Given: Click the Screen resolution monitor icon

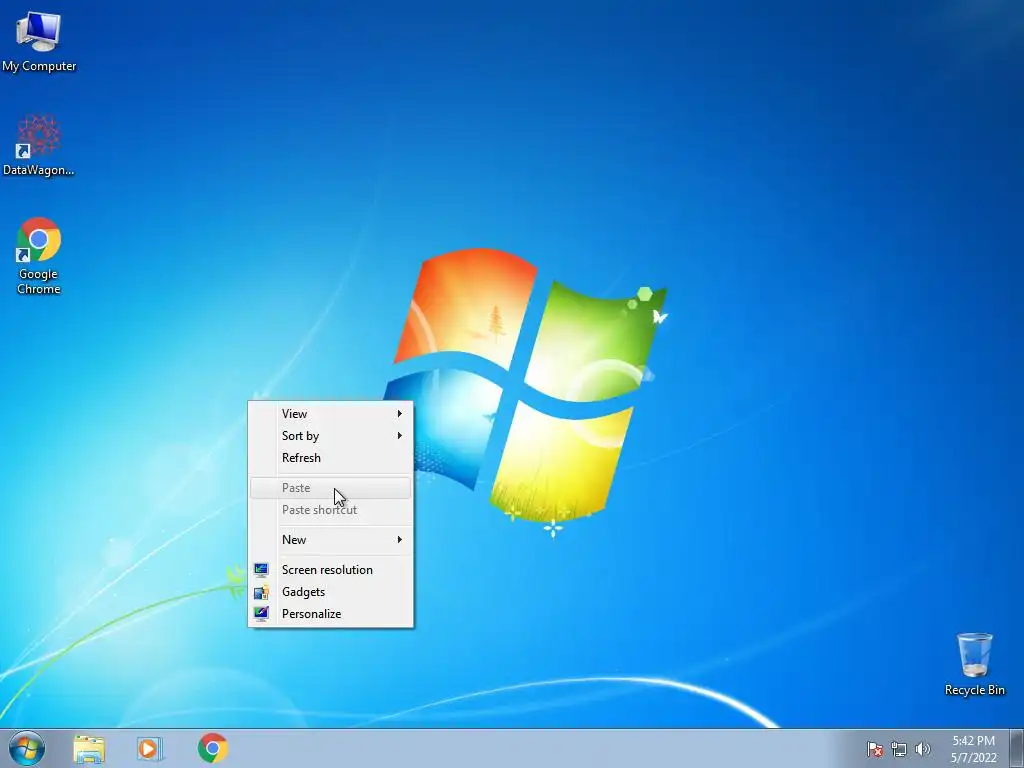Looking at the screenshot, I should [261, 569].
